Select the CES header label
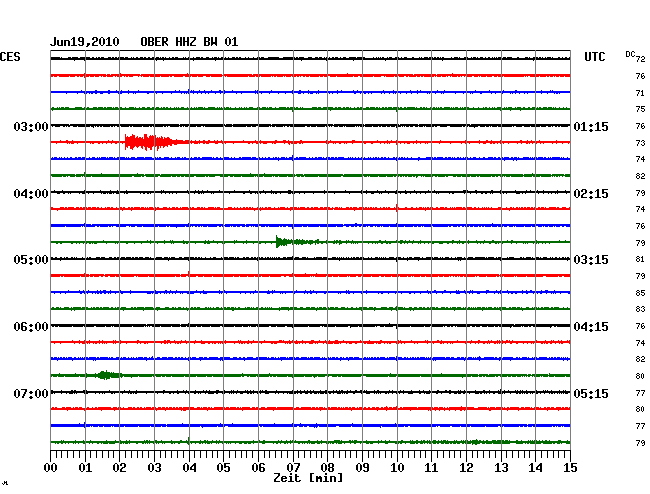 [10, 57]
